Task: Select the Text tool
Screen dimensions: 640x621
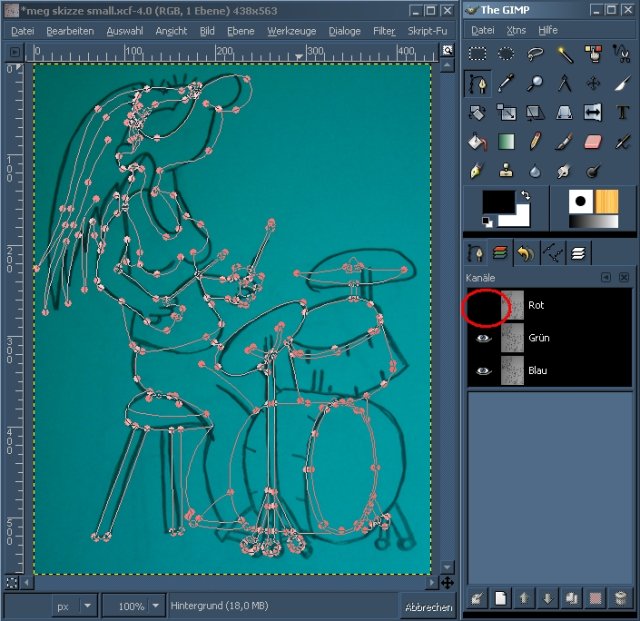Action: [622, 113]
